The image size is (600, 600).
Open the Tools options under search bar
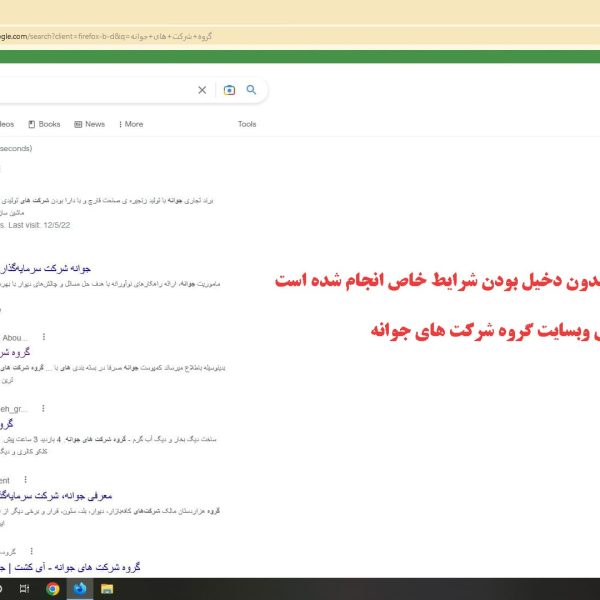tap(247, 124)
